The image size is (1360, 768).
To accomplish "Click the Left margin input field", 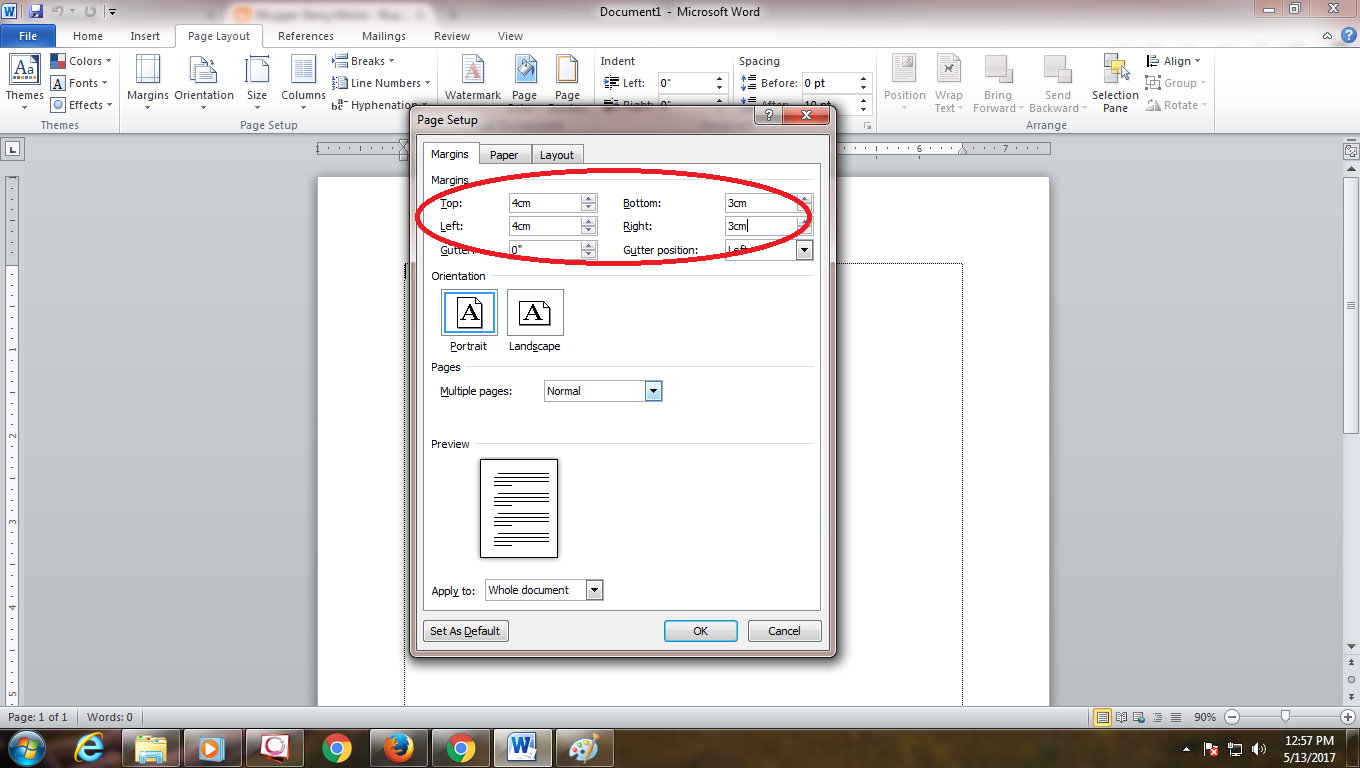I will click(545, 226).
